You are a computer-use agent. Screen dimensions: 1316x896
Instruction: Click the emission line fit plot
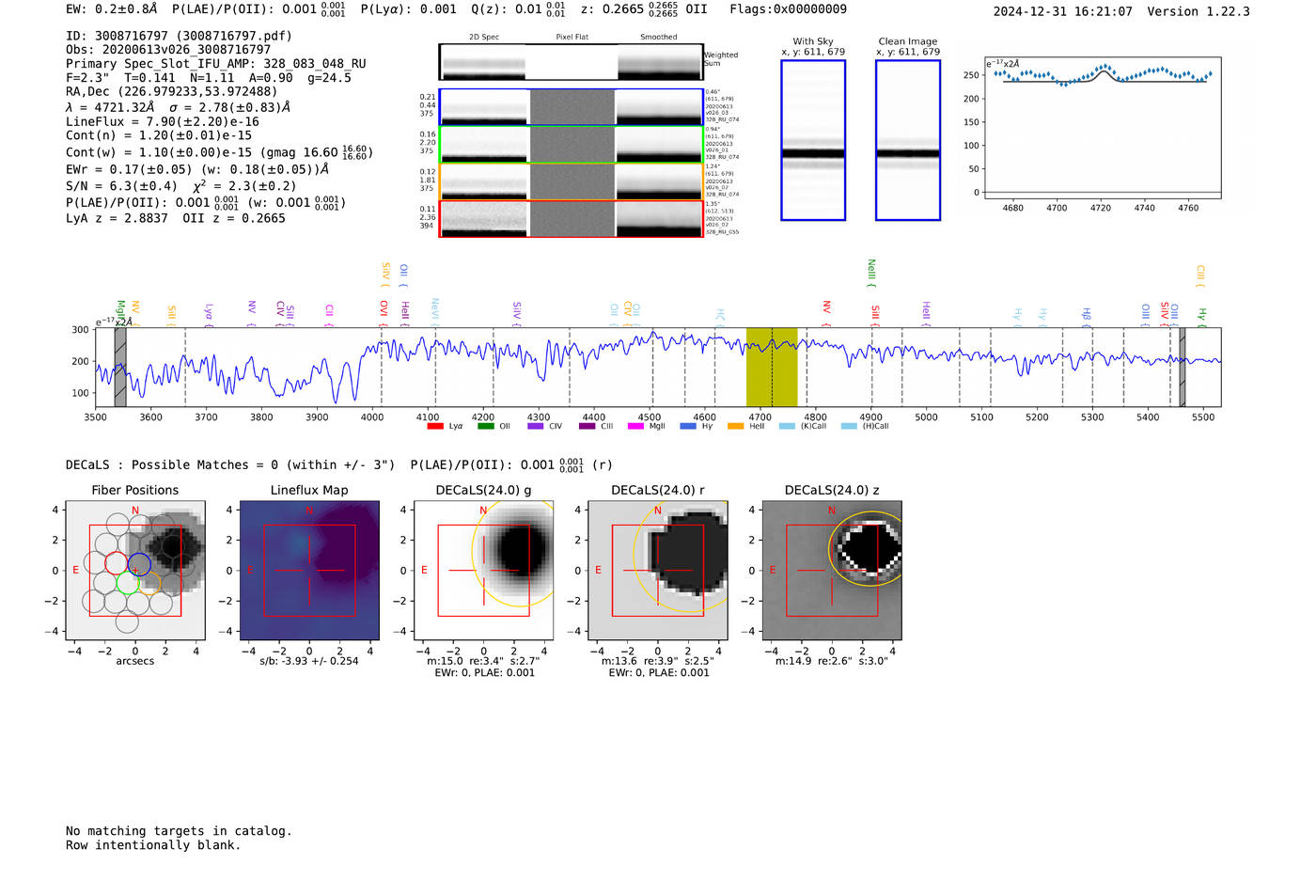coord(1103,128)
